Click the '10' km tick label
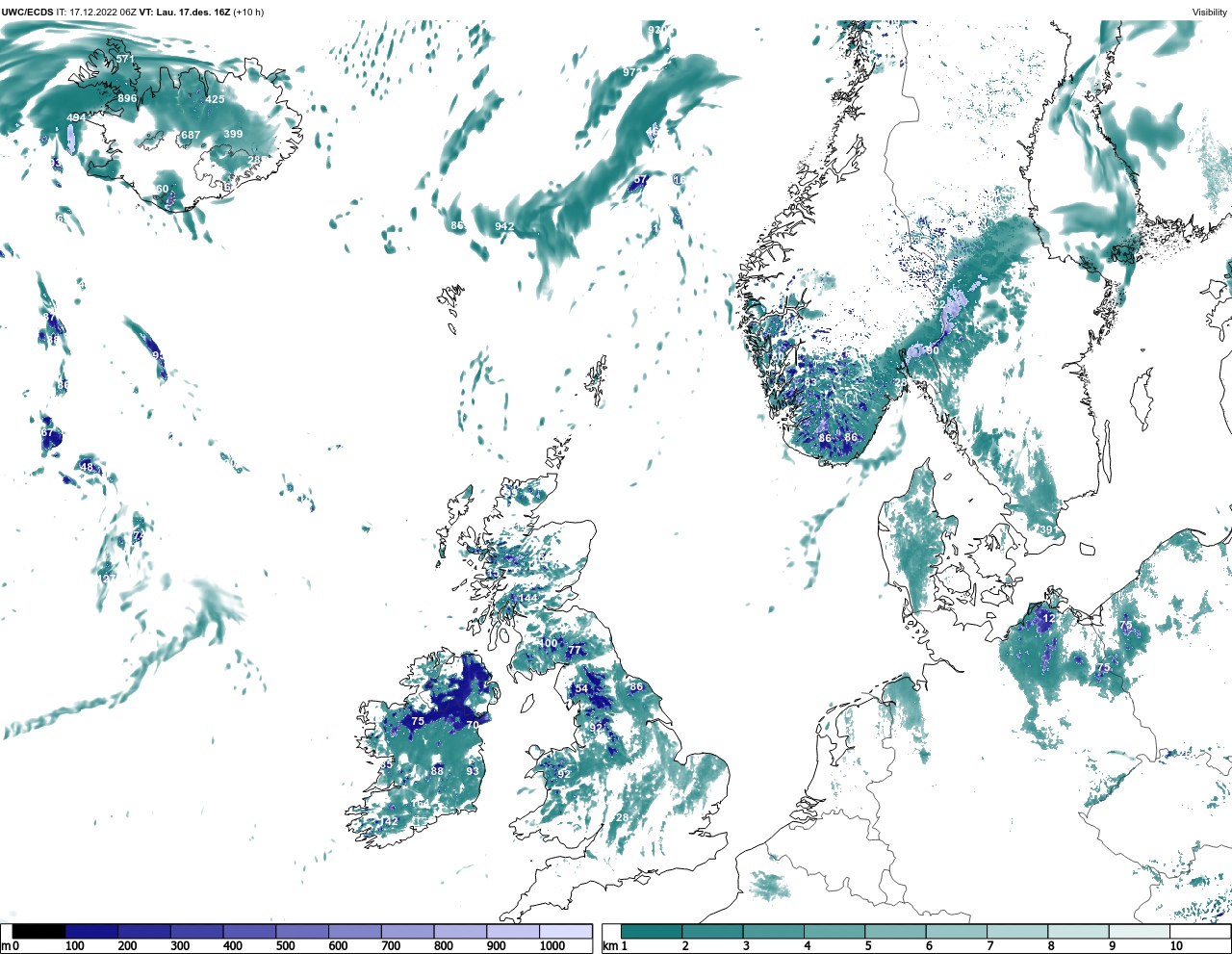The height and width of the screenshot is (954, 1232). coord(1175,945)
